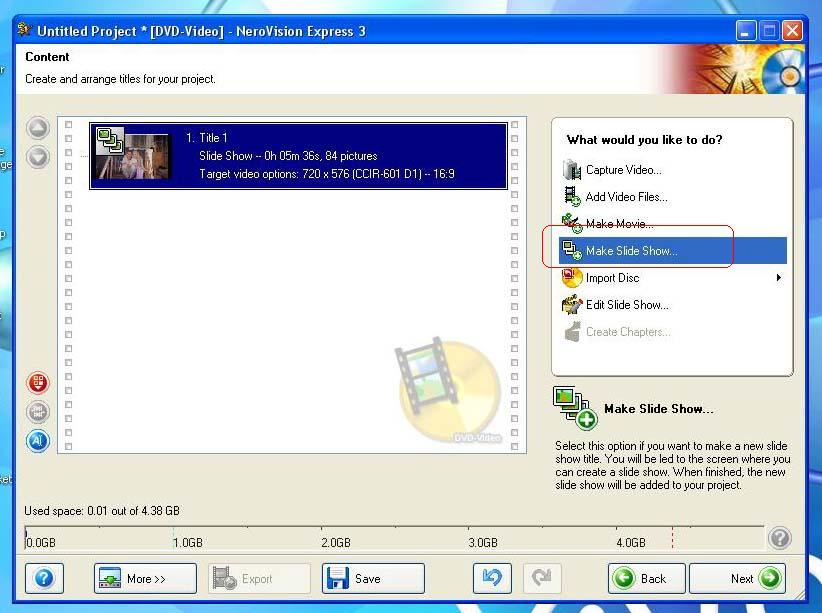Close the NeroVision Express window

792,31
